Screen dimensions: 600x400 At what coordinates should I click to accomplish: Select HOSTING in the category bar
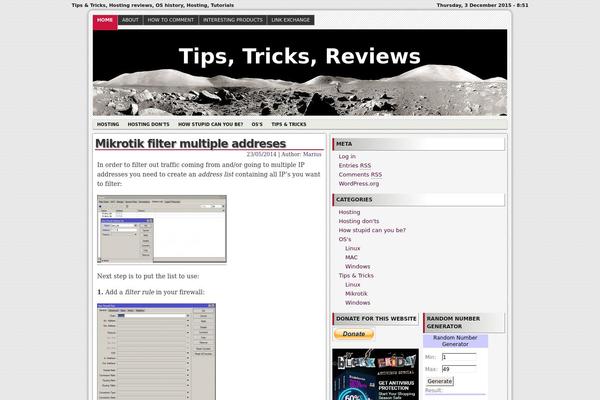(108, 124)
